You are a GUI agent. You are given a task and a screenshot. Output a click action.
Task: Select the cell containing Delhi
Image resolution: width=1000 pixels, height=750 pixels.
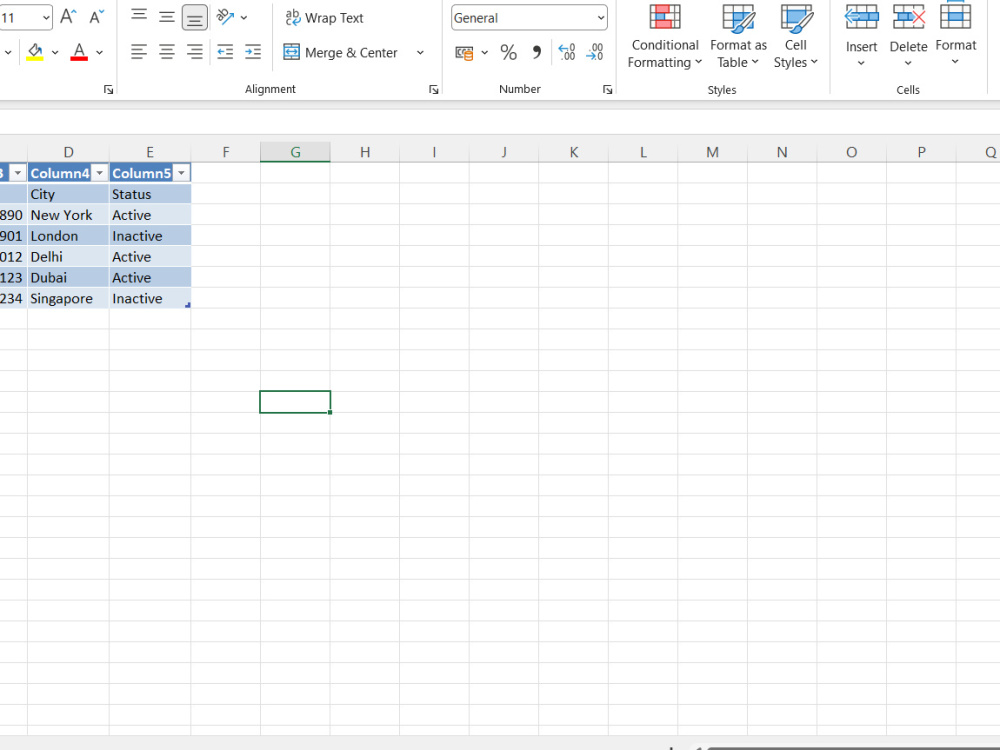(x=68, y=257)
